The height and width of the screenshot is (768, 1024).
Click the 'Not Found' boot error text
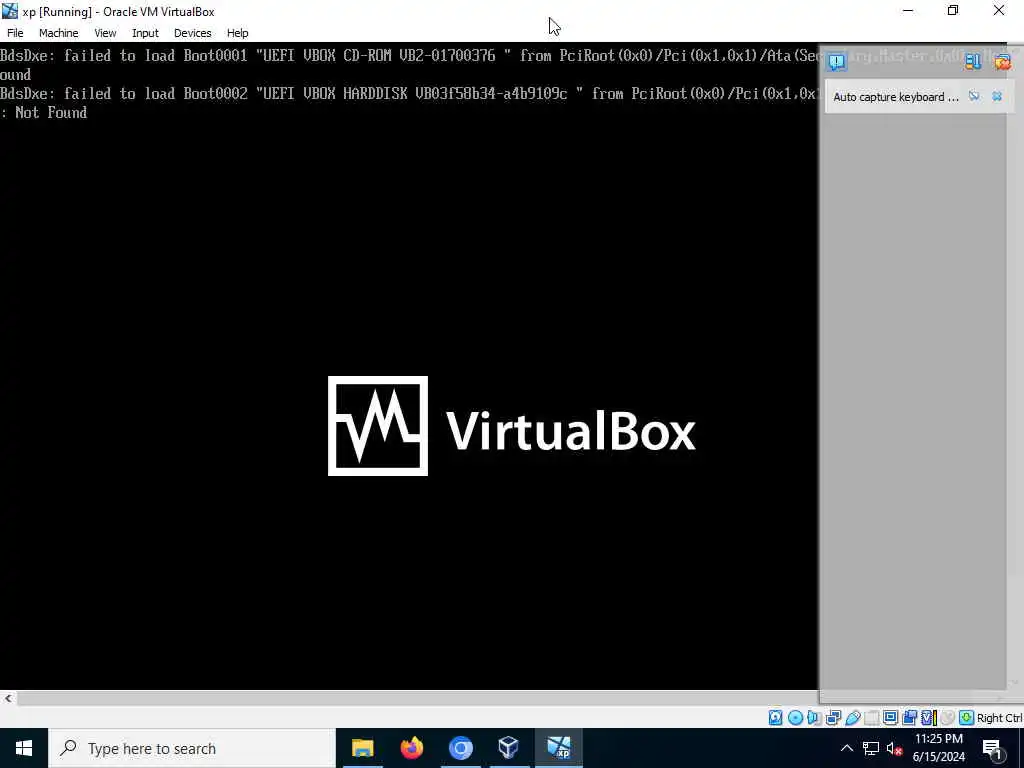pos(51,112)
